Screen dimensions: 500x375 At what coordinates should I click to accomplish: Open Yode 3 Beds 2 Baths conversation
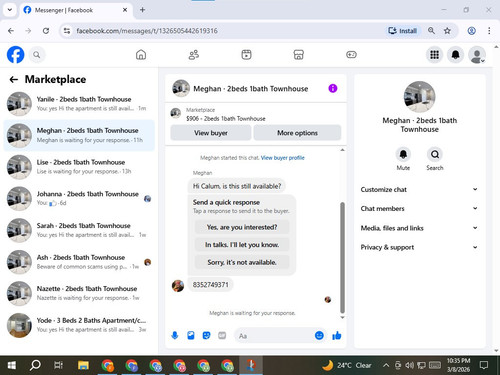click(79, 325)
